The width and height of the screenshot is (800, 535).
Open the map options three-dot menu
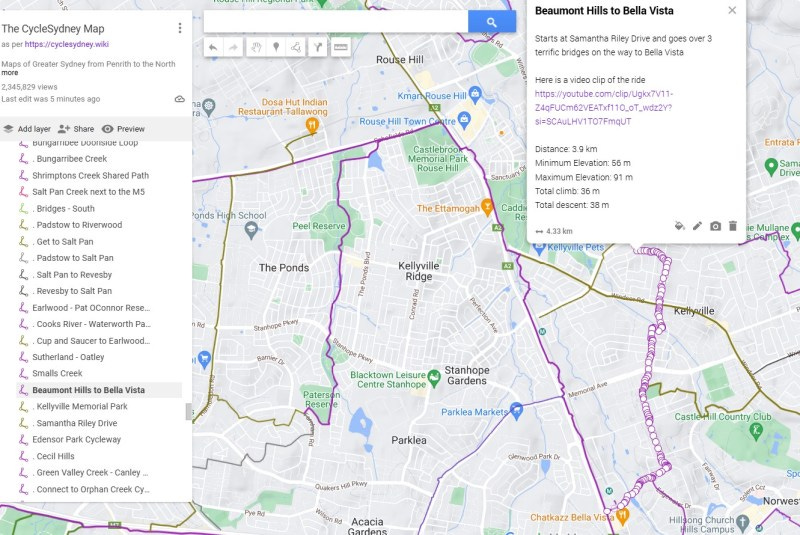pyautogui.click(x=180, y=28)
